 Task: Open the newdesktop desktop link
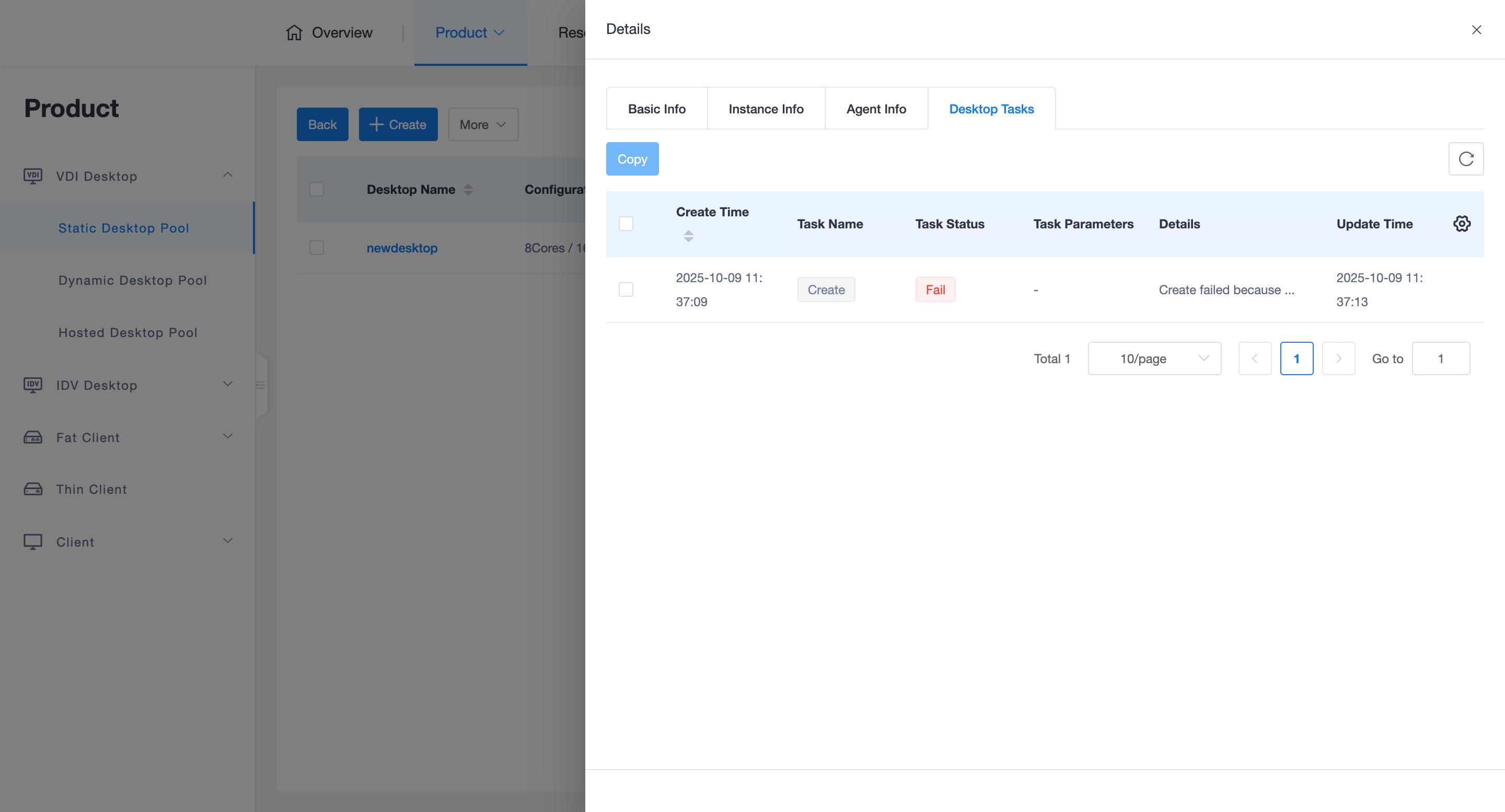[x=401, y=248]
